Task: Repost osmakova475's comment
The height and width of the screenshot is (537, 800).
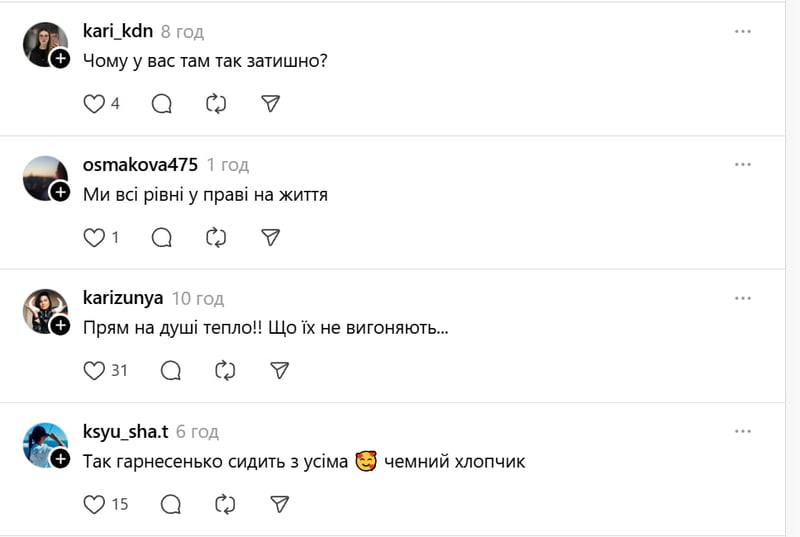Action: click(x=216, y=237)
